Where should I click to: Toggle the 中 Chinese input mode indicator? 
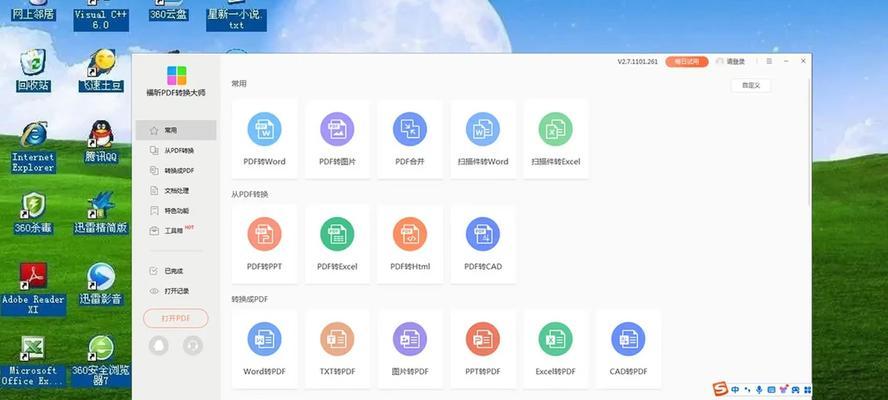[735, 390]
